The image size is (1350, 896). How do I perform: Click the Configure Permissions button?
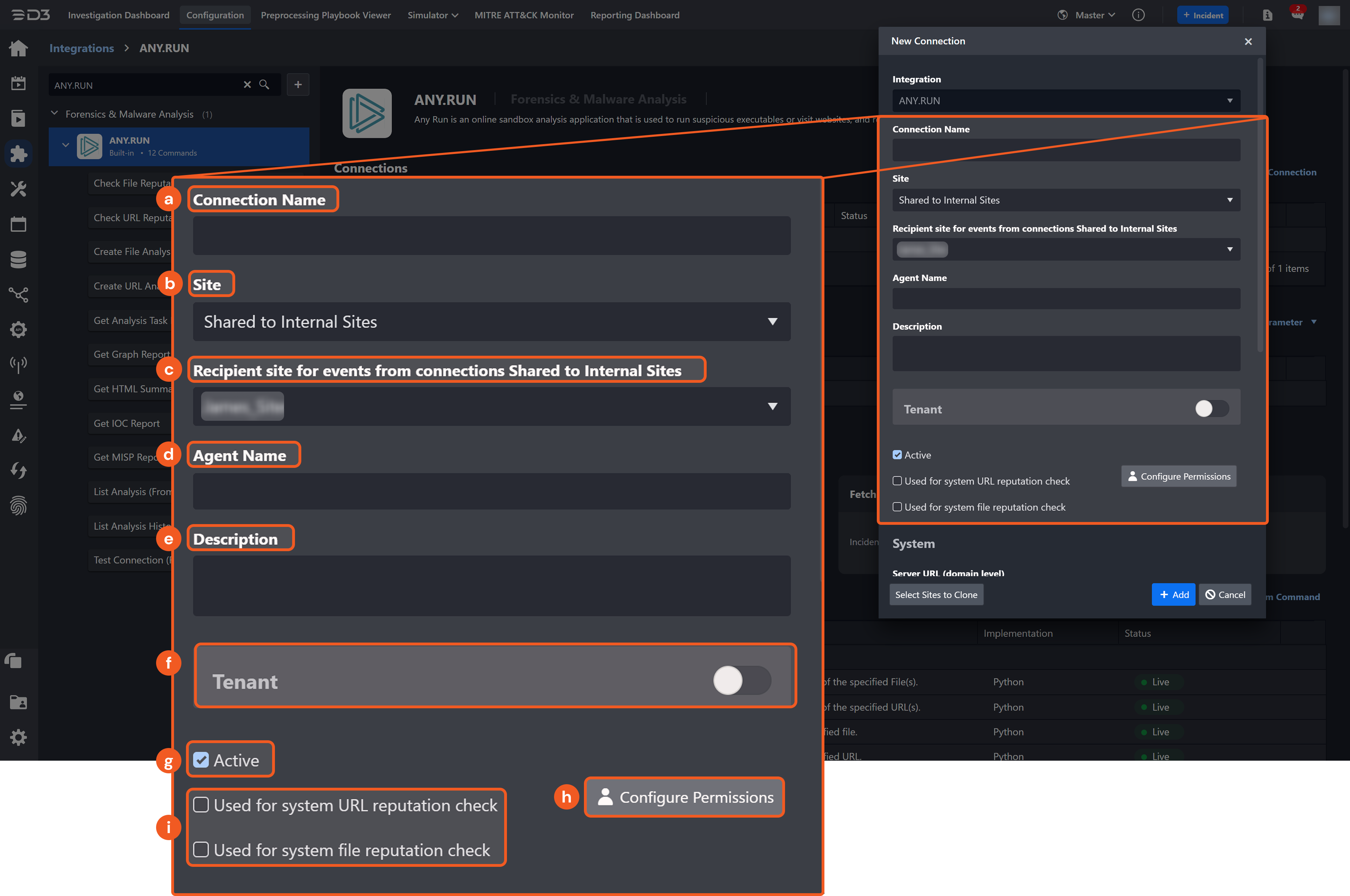point(1178,476)
